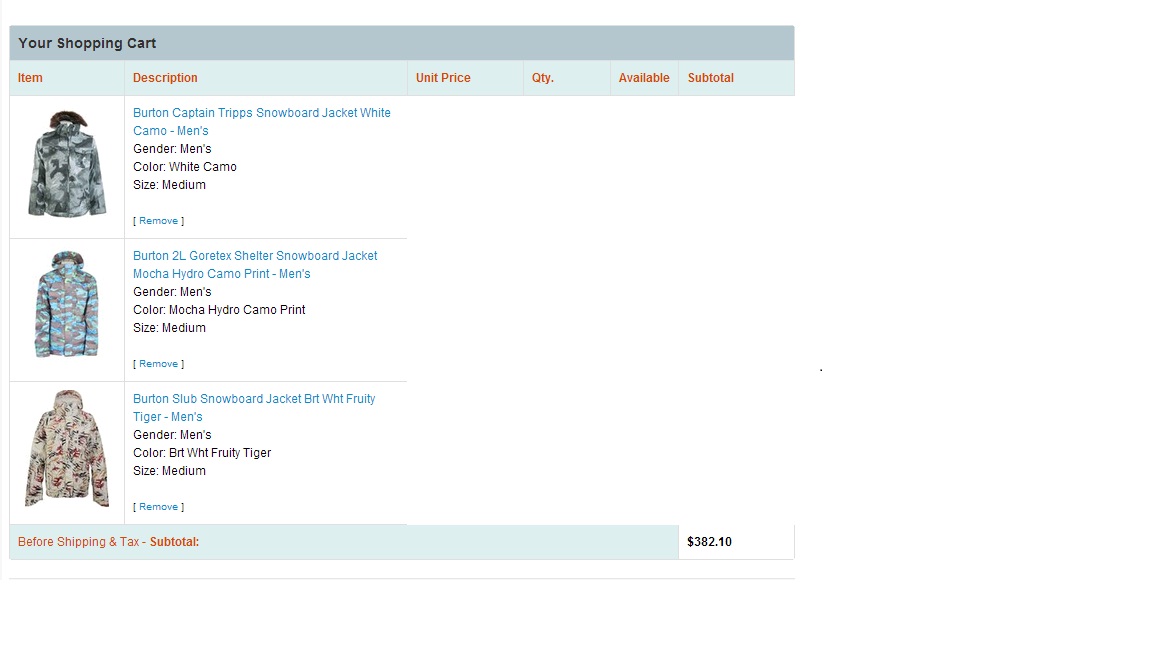Viewport: 1152px width, 648px height.
Task: Remove the Slub Fruity Tiger jacket
Action: (159, 507)
